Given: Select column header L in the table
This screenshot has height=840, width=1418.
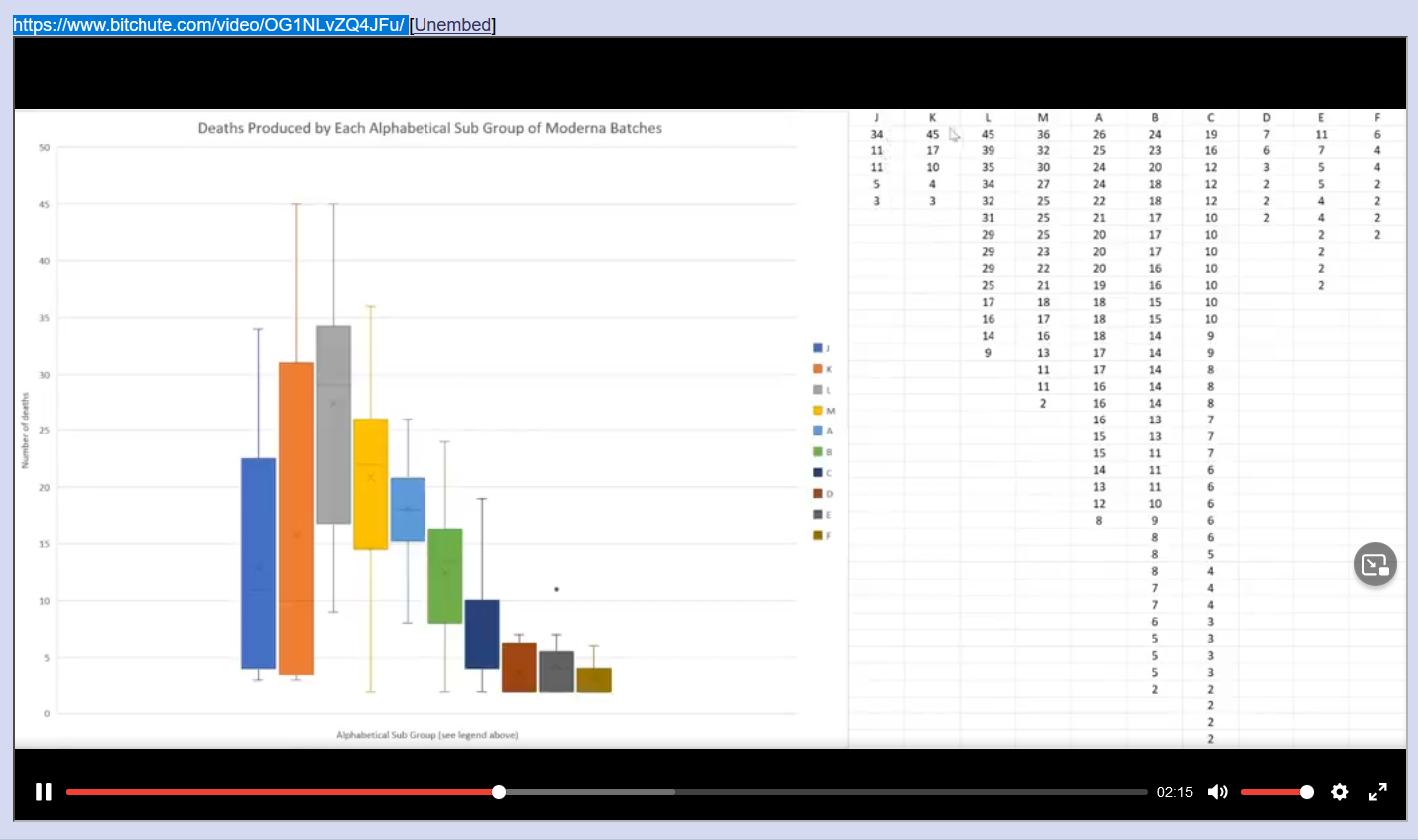Looking at the screenshot, I should click(x=988, y=118).
